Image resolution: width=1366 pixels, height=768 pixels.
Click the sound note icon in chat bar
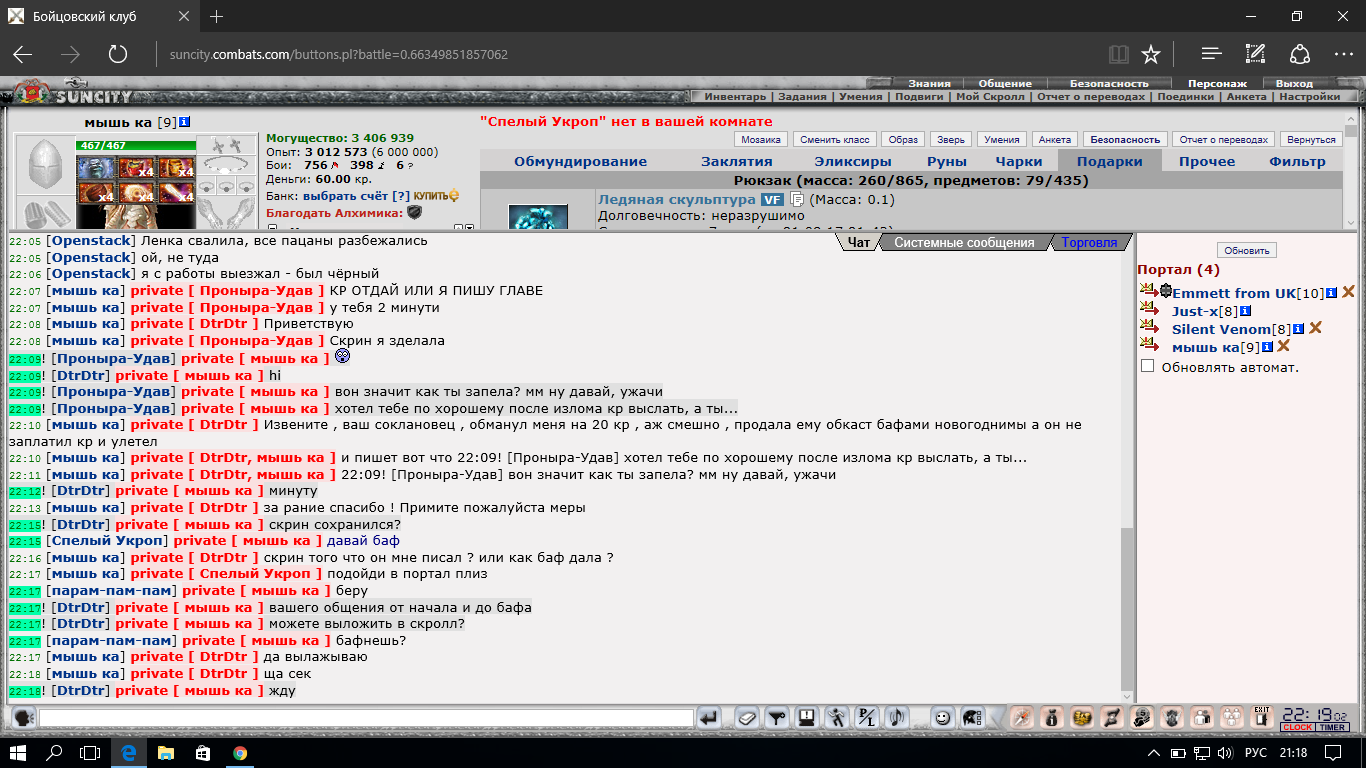[897, 717]
